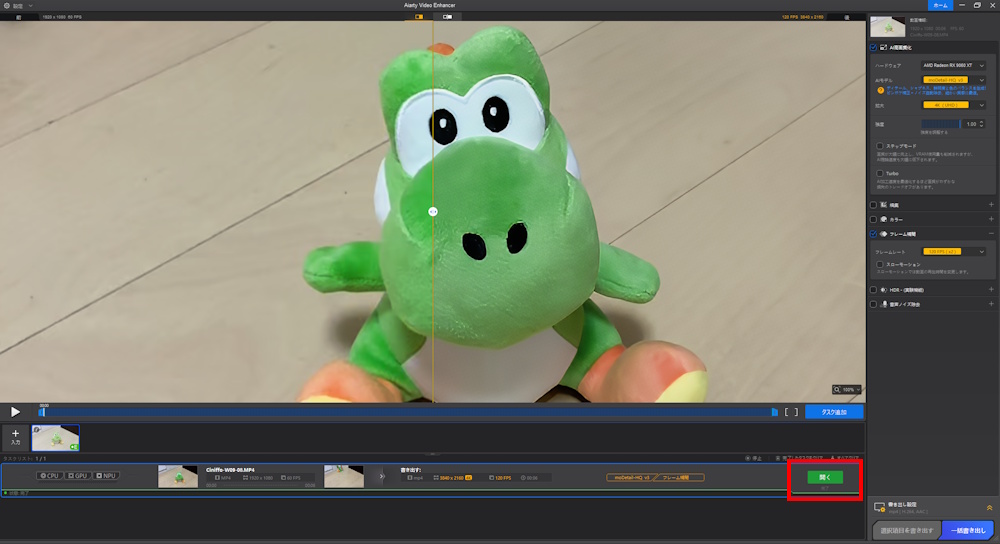Click video info thumbnail in right panel
Screen dimensions: 1000x544
tap(888, 27)
